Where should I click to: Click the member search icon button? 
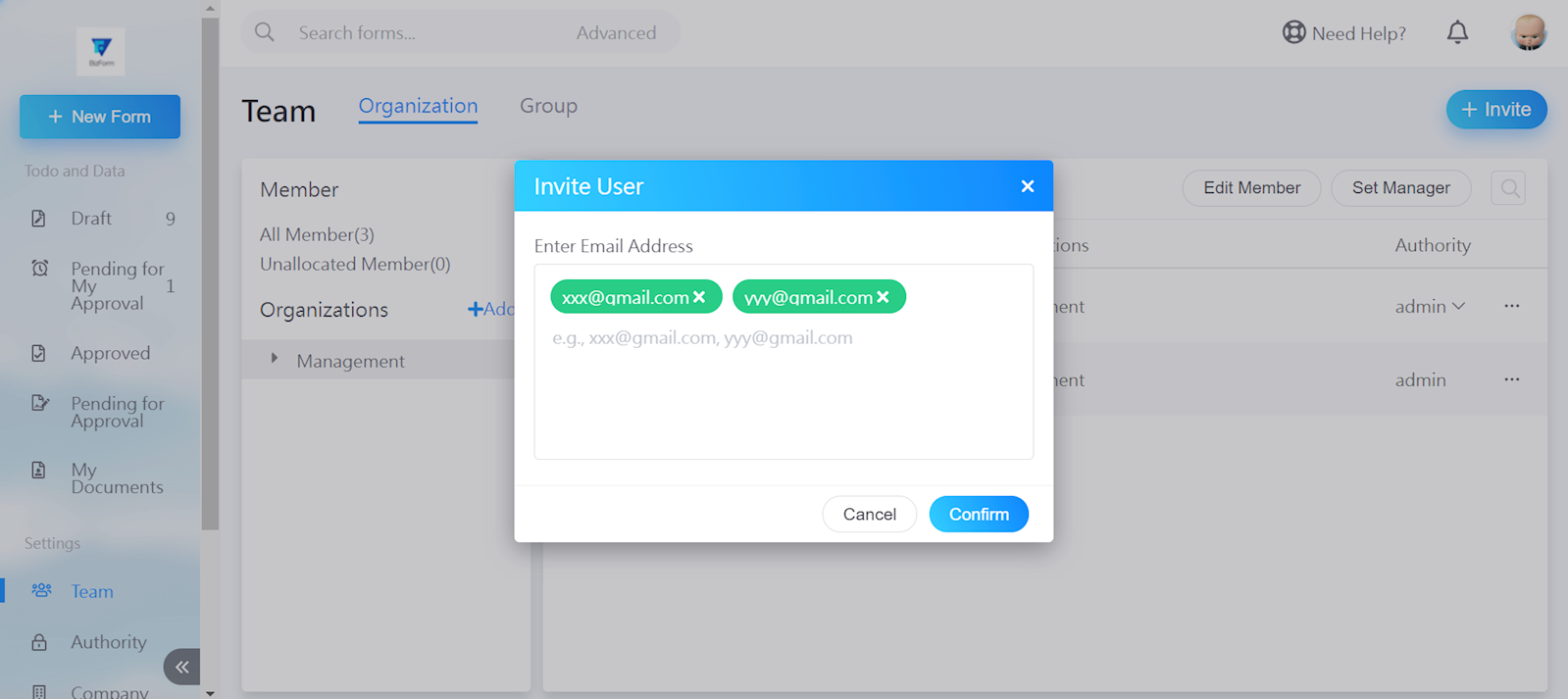pyautogui.click(x=1509, y=188)
